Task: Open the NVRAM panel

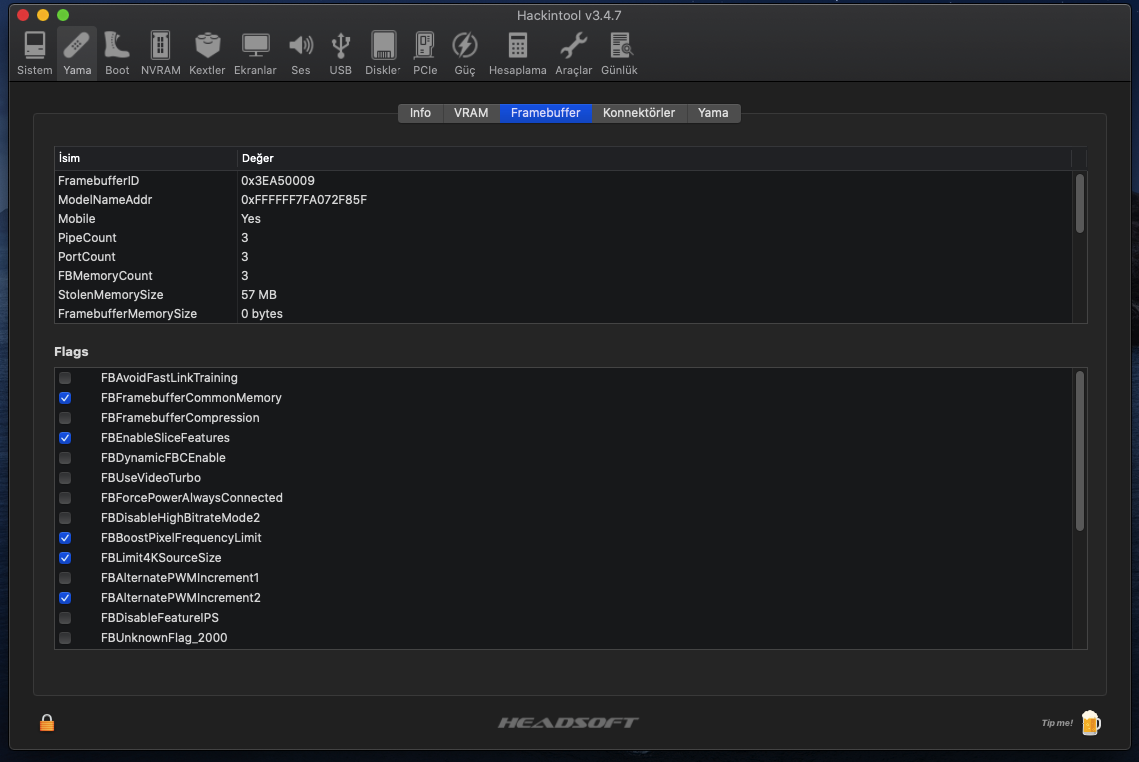Action: (160, 52)
